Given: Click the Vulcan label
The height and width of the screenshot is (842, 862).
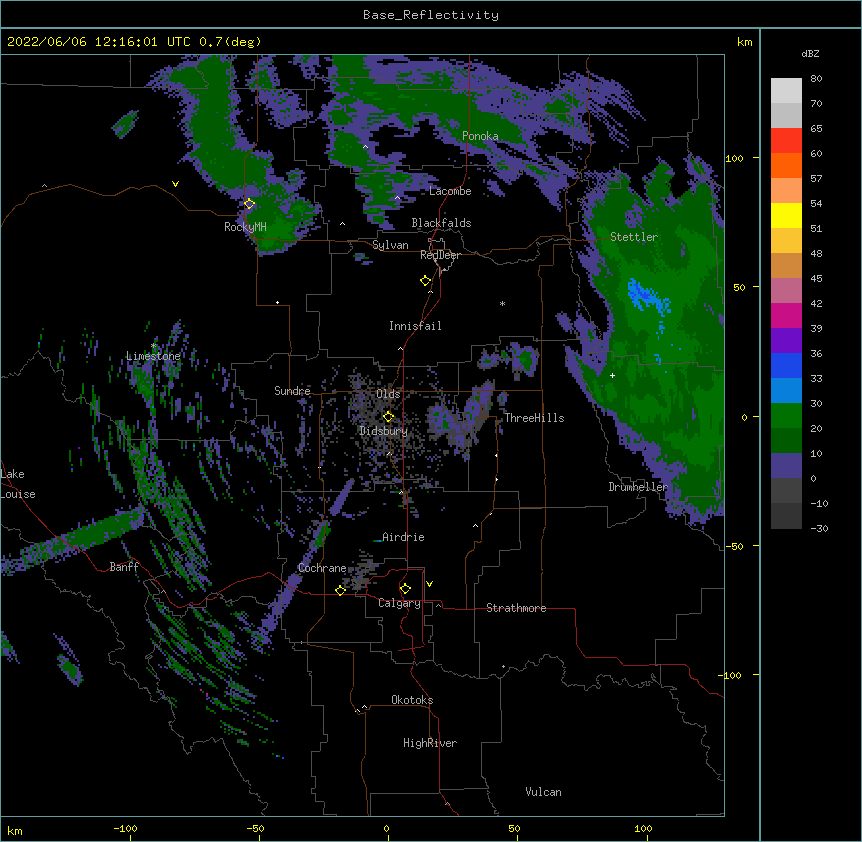Looking at the screenshot, I should pos(543,792).
